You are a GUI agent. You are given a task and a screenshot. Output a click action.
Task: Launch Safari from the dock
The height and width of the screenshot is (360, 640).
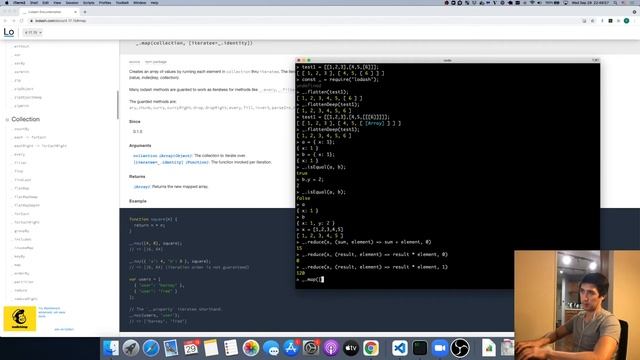tap(151, 348)
